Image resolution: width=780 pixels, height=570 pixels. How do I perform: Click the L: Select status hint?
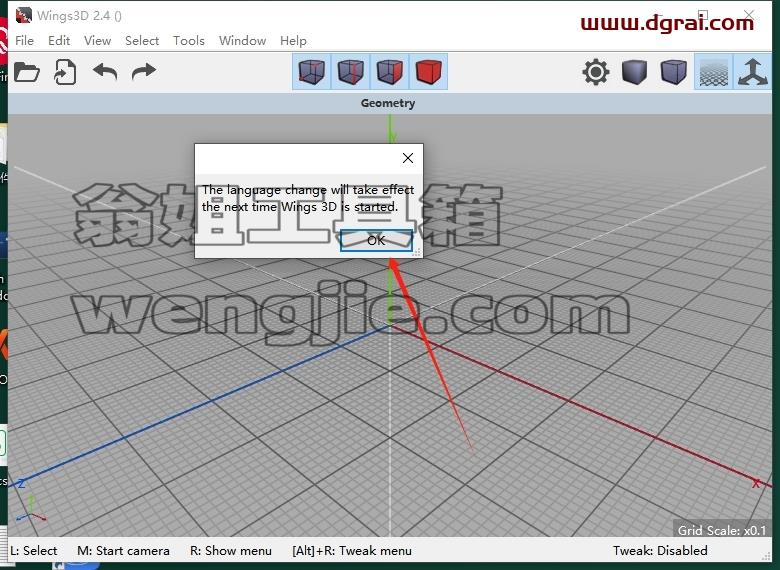(x=34, y=551)
